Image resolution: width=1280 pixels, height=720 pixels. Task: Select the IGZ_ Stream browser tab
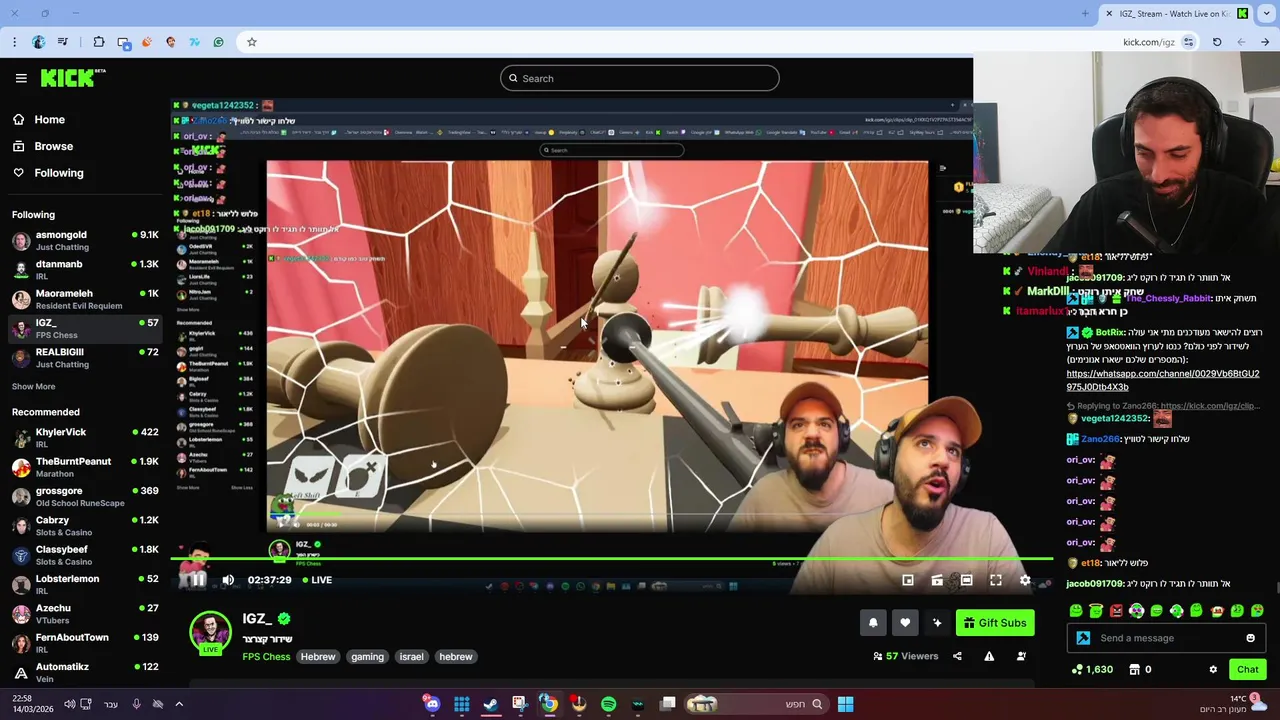point(1176,14)
